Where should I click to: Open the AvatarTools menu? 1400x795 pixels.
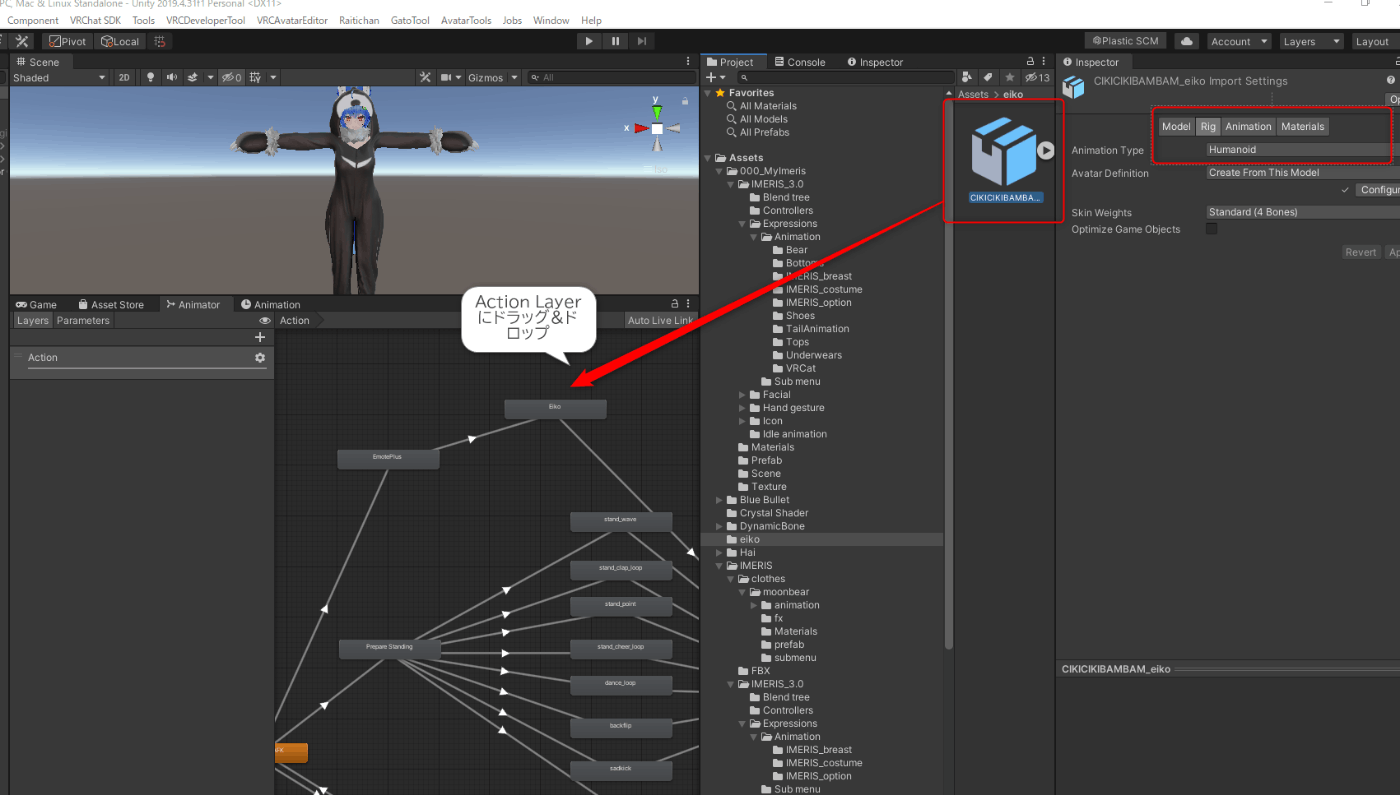[x=466, y=20]
